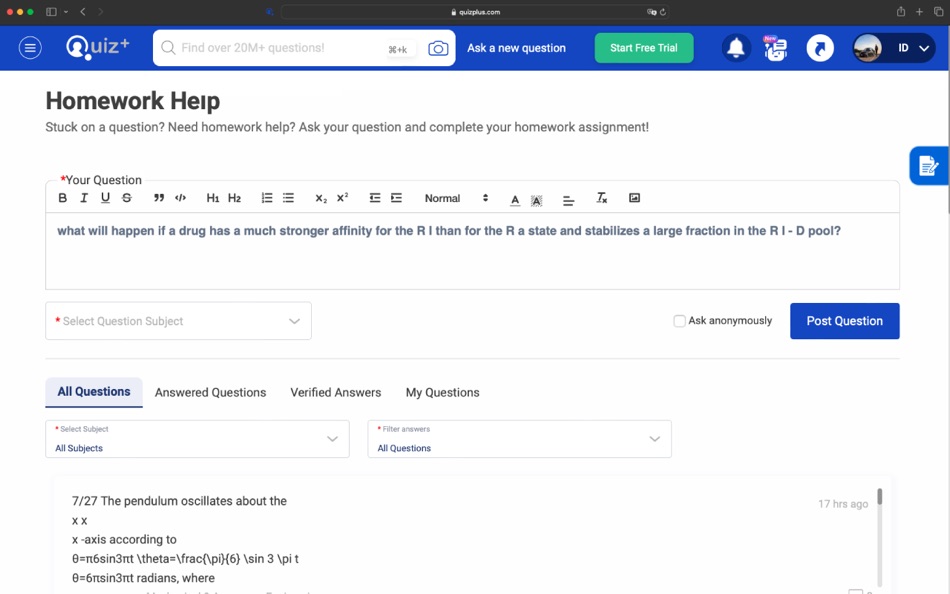Toggle strikethrough formatting
This screenshot has height=594, width=950.
point(127,198)
